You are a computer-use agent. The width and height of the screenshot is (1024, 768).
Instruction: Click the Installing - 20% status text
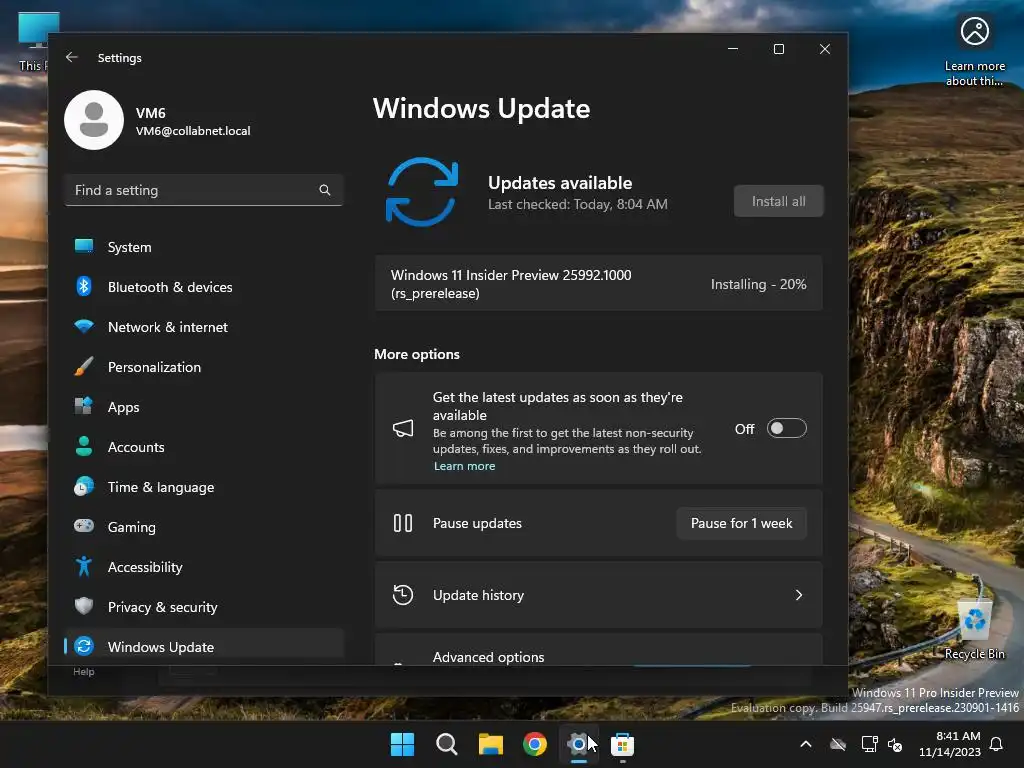(758, 284)
